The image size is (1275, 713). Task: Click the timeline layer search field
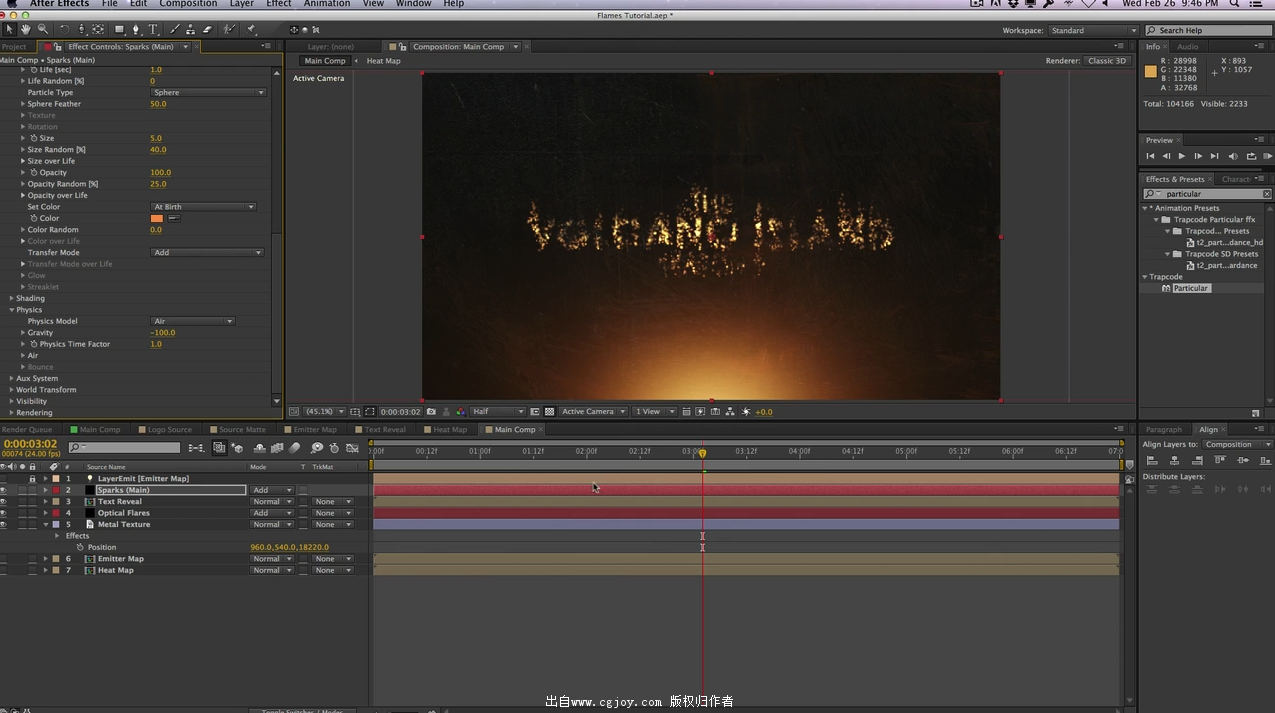tap(125, 448)
